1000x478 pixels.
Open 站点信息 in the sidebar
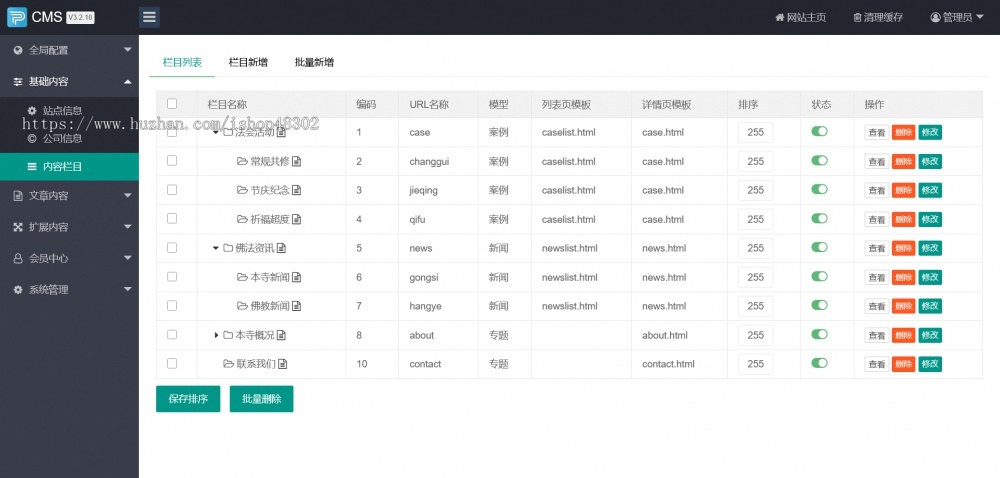click(x=62, y=110)
